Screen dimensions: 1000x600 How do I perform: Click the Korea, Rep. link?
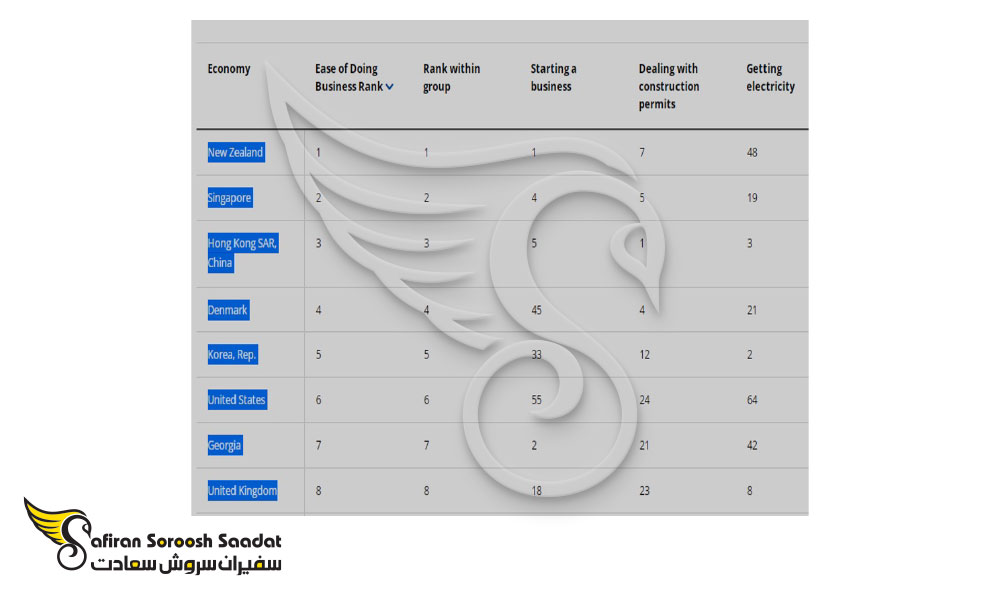coord(232,355)
